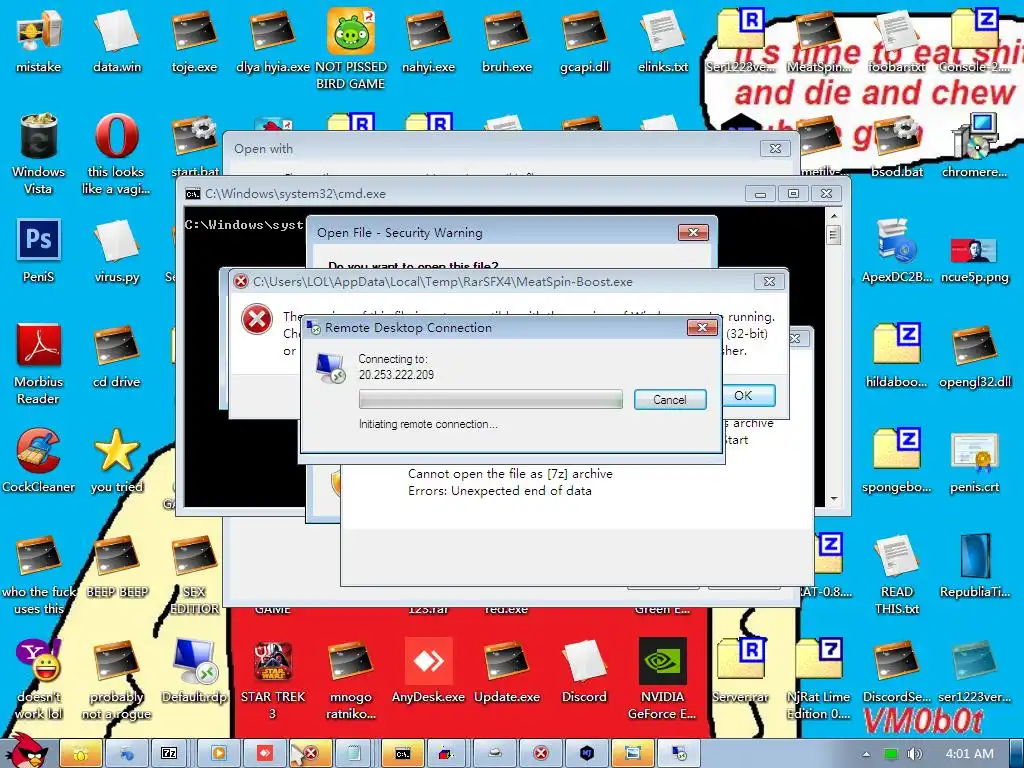Click the Angry Bird start button

click(x=27, y=751)
